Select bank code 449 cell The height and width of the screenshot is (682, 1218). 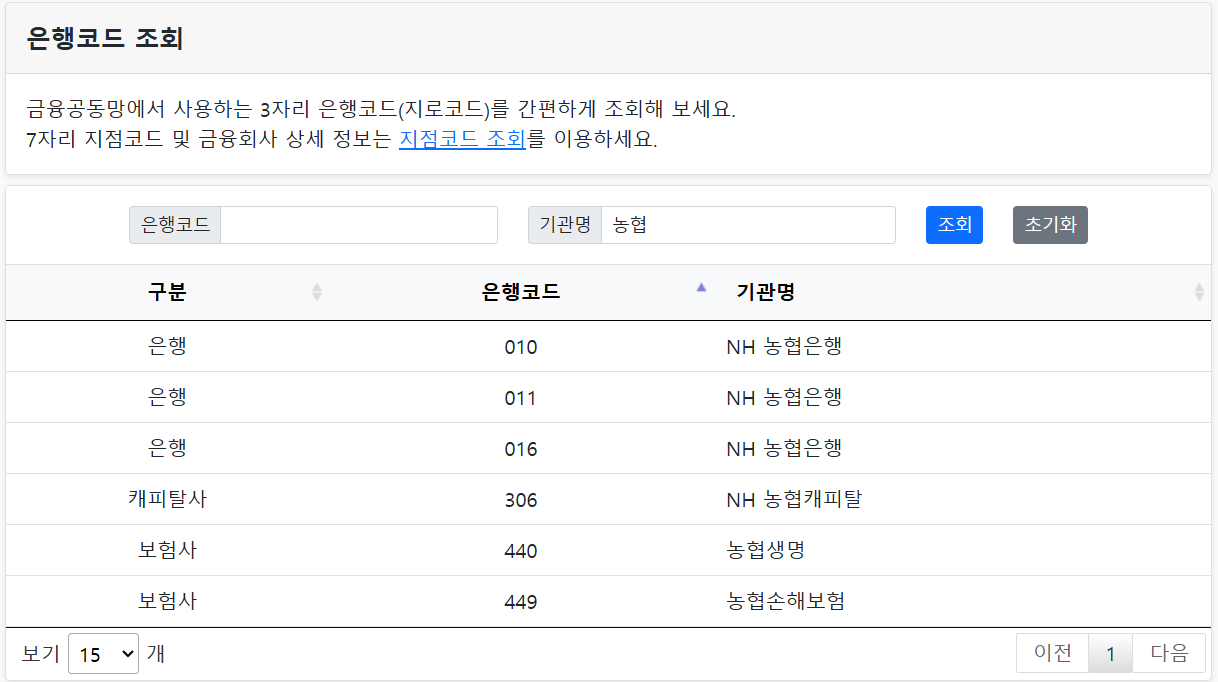(520, 602)
